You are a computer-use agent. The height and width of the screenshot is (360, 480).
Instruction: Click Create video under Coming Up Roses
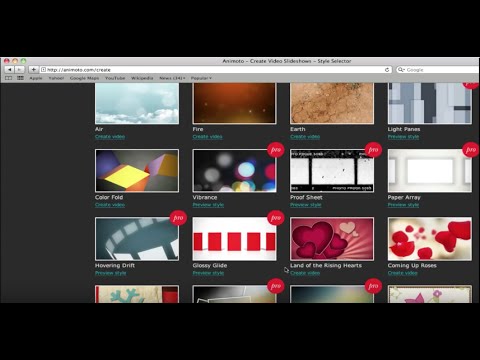click(x=402, y=273)
